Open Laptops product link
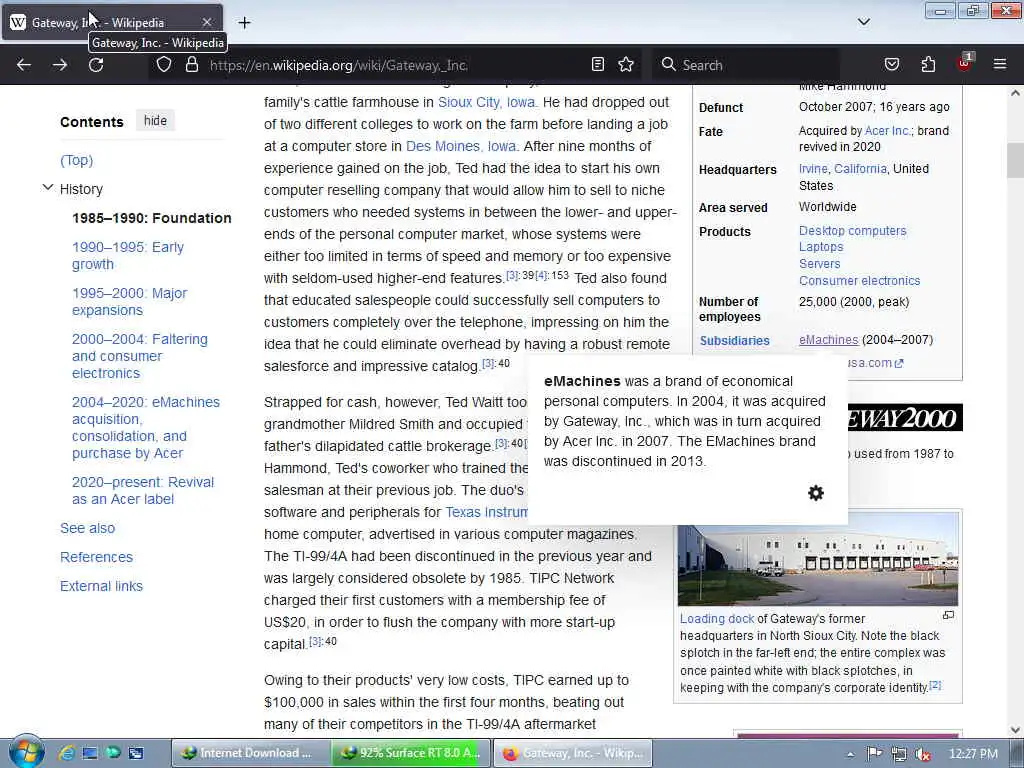1024x768 pixels. [x=821, y=247]
